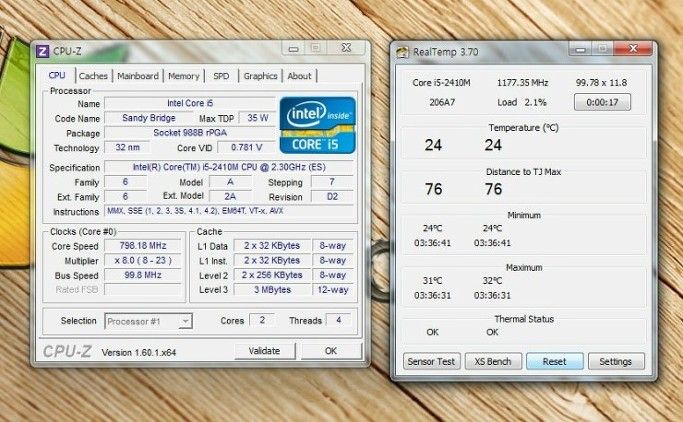Screen dimensions: 683x422
Task: Close the RealTemp window
Action: tap(633, 48)
